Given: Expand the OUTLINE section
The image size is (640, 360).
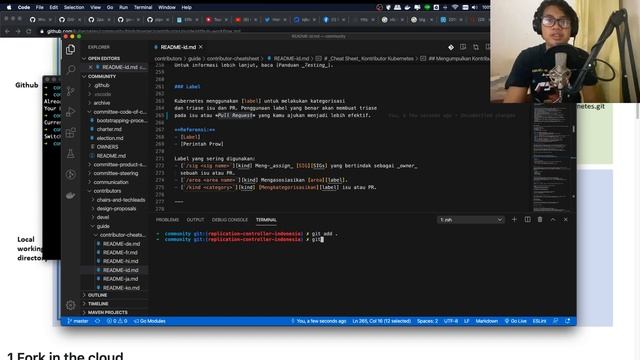Looking at the screenshot, I should (x=98, y=295).
